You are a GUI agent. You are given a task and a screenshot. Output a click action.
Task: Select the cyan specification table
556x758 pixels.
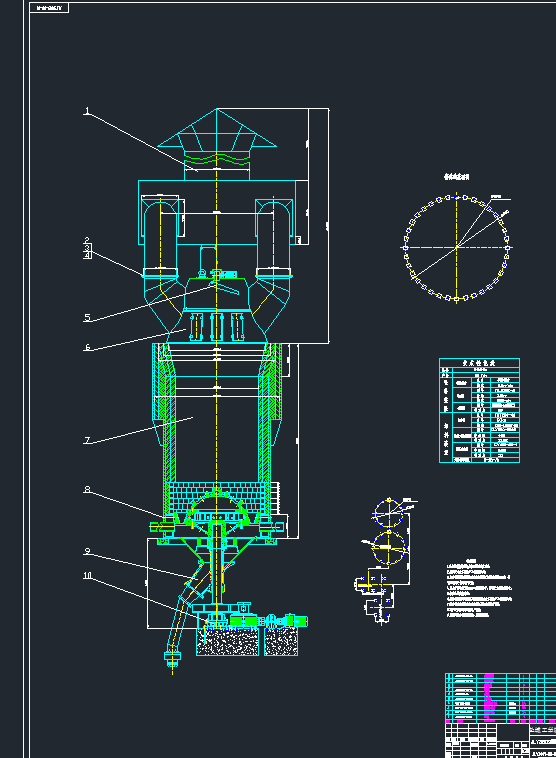tap(479, 410)
